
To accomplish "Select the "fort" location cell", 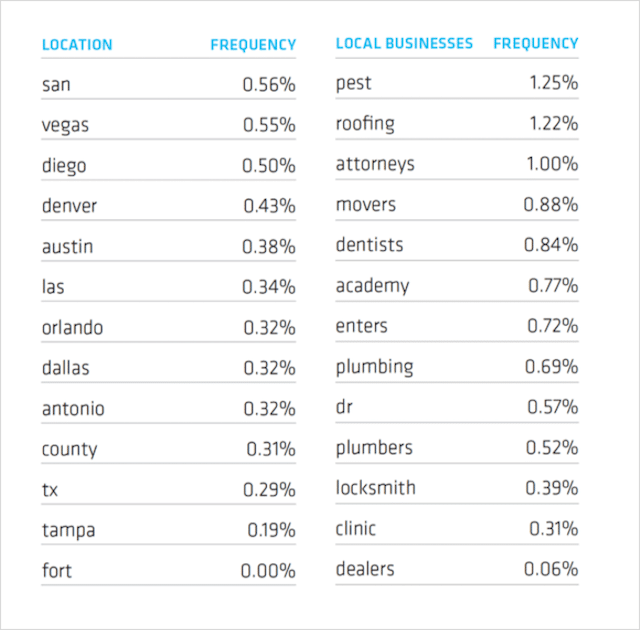I will click(x=56, y=571).
